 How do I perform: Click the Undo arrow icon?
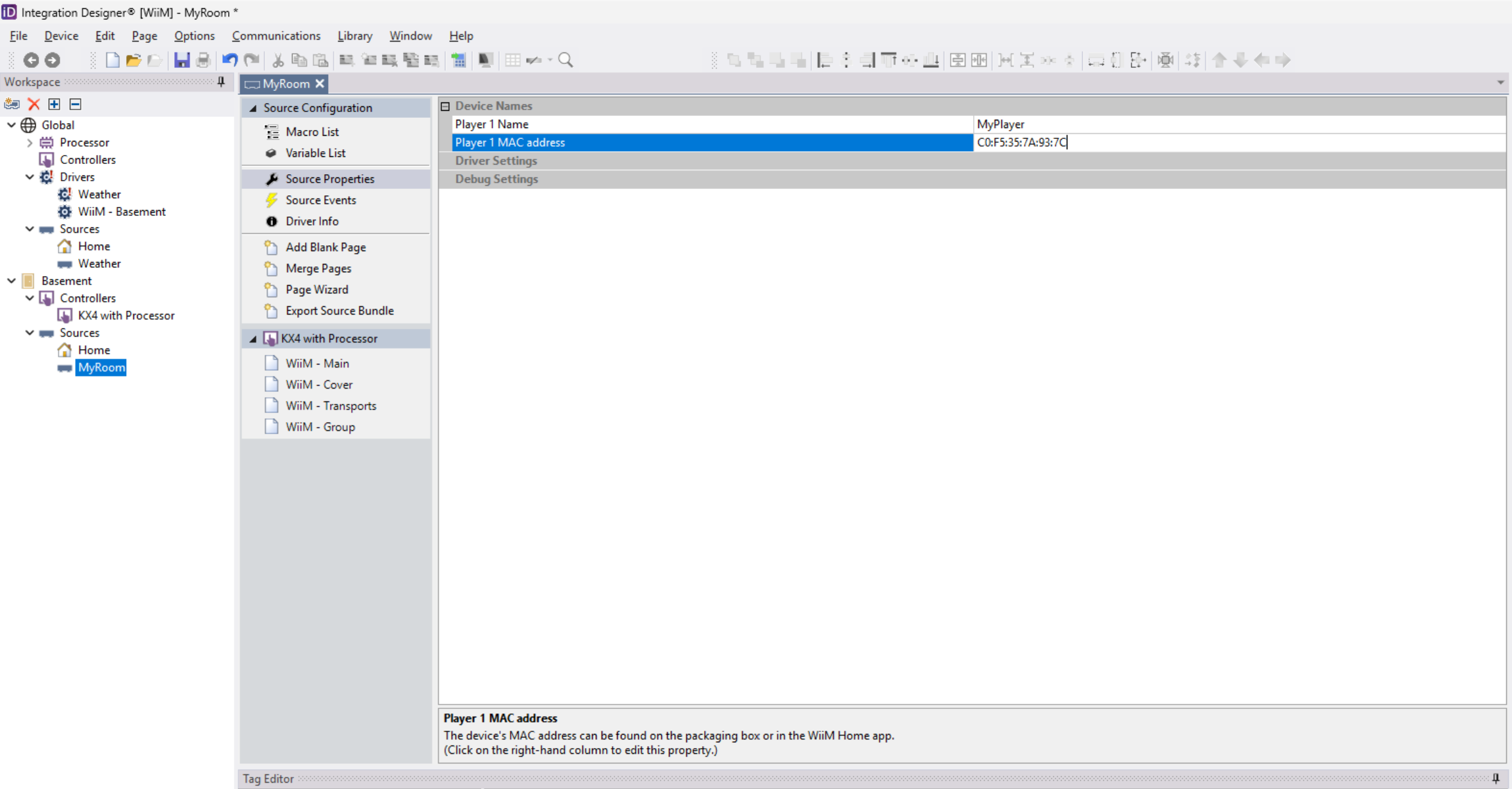[229, 60]
